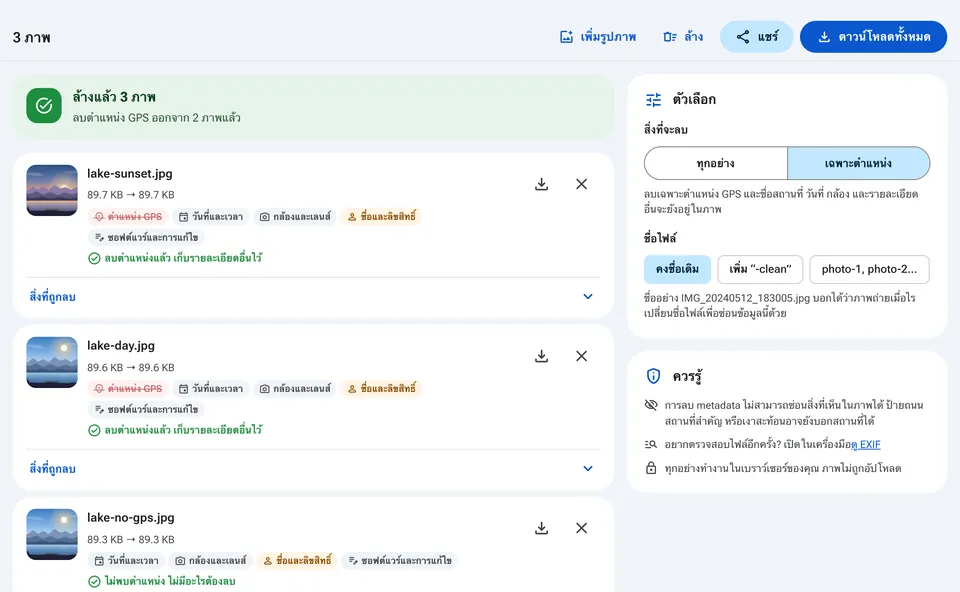
Task: Click the ล้างแล้ว 3 ภาพ status title
Action: point(114,97)
